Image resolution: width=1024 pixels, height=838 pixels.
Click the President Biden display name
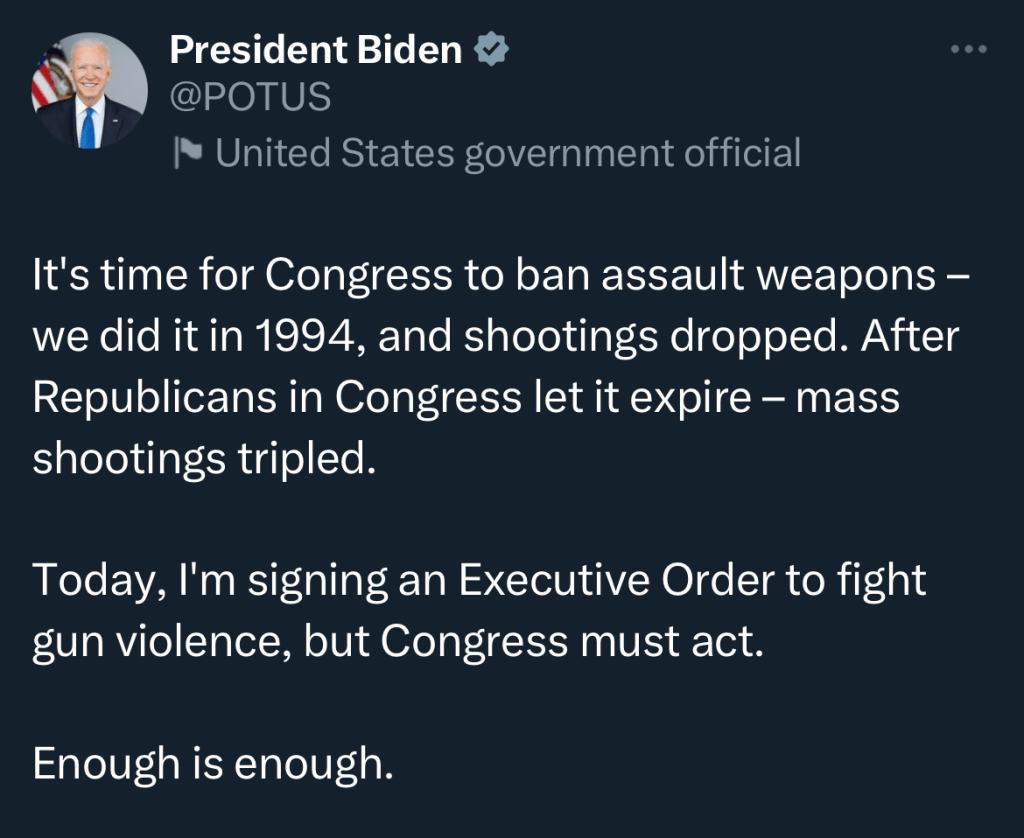pos(316,49)
